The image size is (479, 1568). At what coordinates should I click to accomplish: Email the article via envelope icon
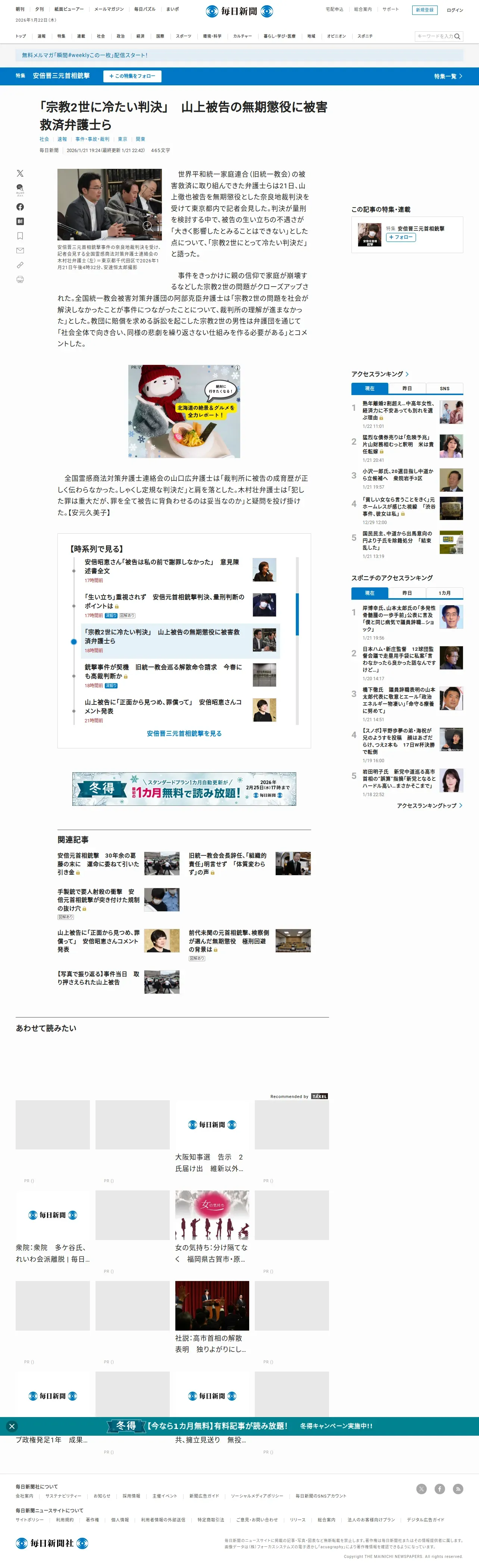tap(20, 251)
